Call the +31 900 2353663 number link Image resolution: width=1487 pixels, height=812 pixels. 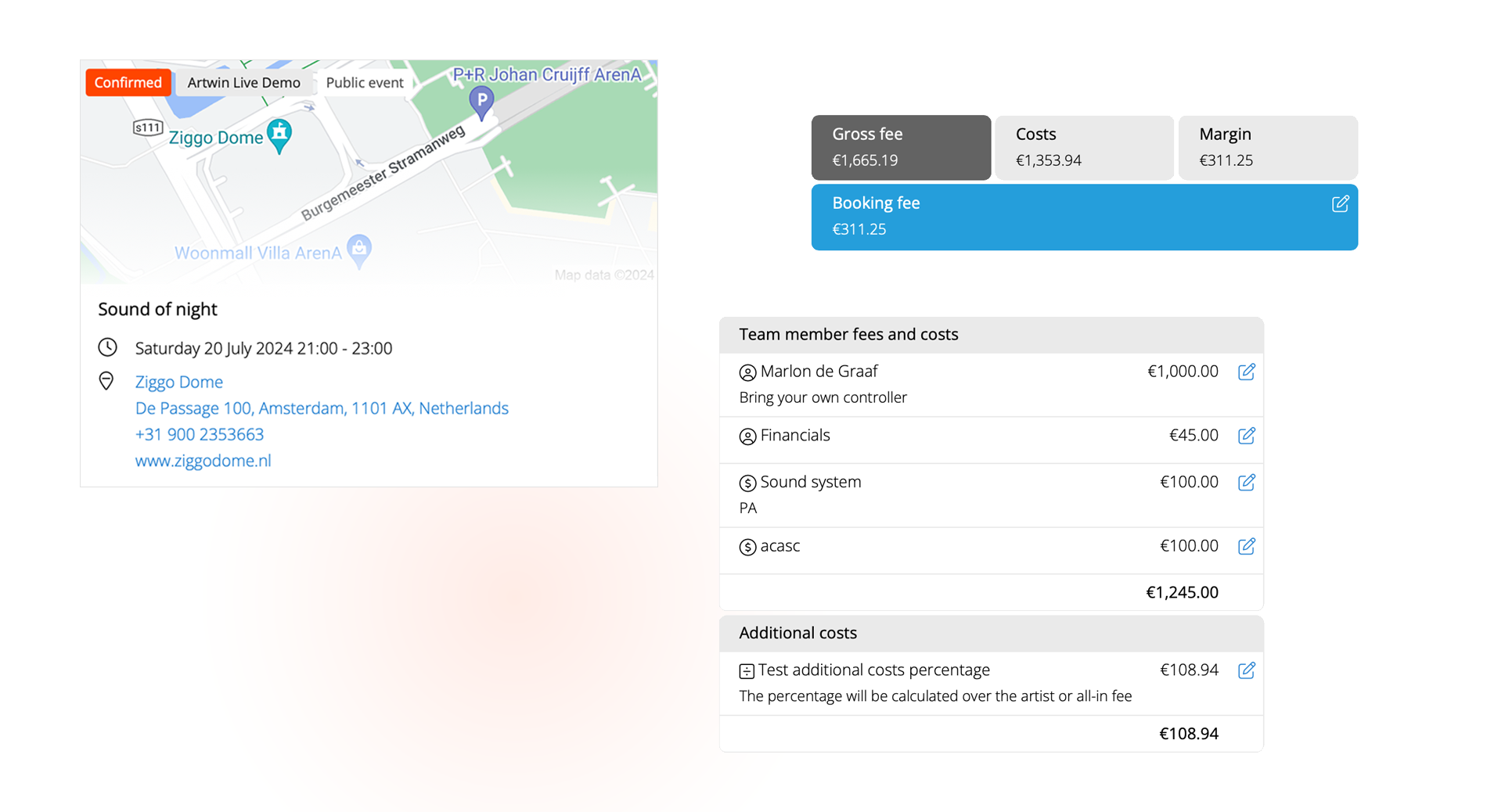click(200, 434)
